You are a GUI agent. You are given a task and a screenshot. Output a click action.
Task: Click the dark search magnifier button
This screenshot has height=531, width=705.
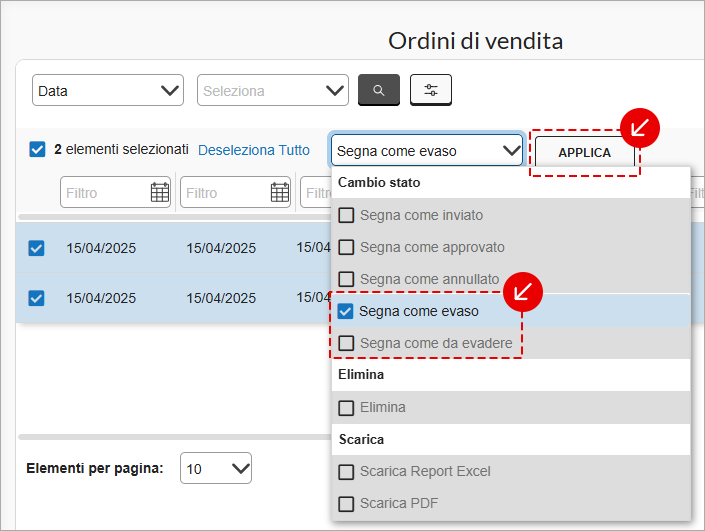[x=379, y=90]
